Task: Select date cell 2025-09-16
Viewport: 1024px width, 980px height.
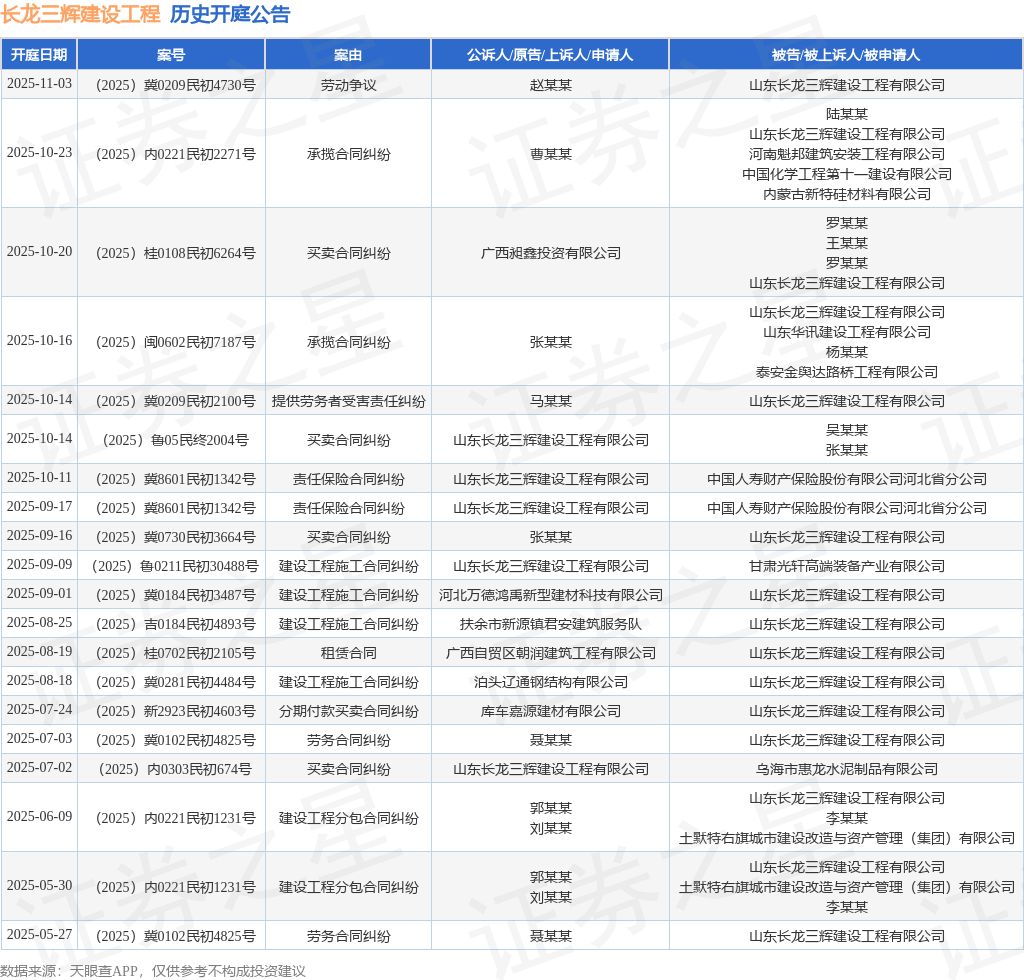Action: click(x=39, y=535)
